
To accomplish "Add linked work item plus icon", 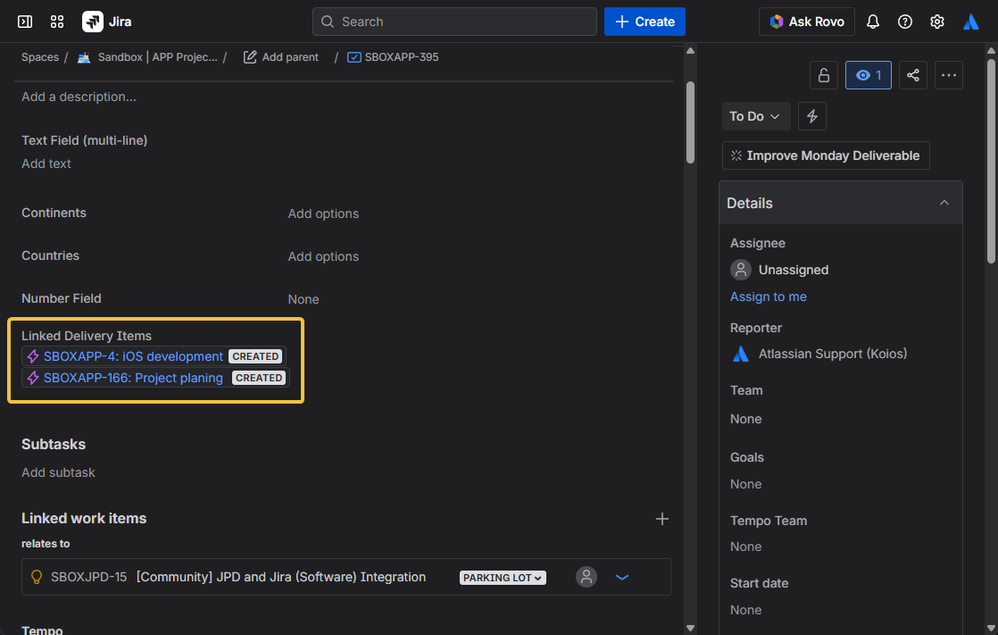I will [662, 519].
